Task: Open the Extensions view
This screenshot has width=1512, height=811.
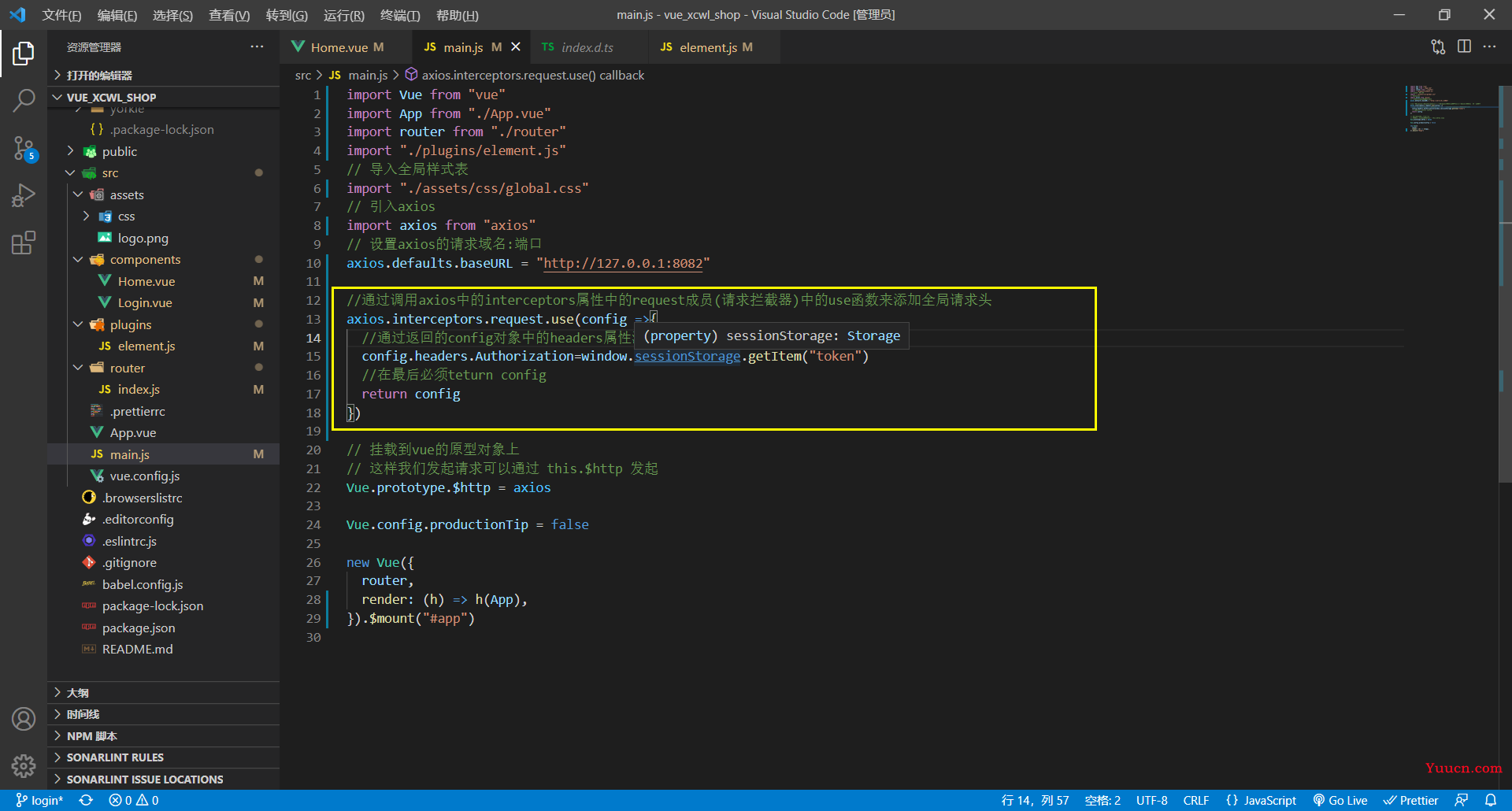Action: click(24, 243)
